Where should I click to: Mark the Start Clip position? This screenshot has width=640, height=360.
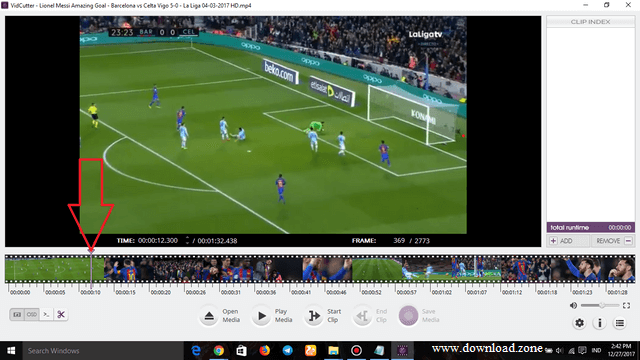[x=314, y=316]
